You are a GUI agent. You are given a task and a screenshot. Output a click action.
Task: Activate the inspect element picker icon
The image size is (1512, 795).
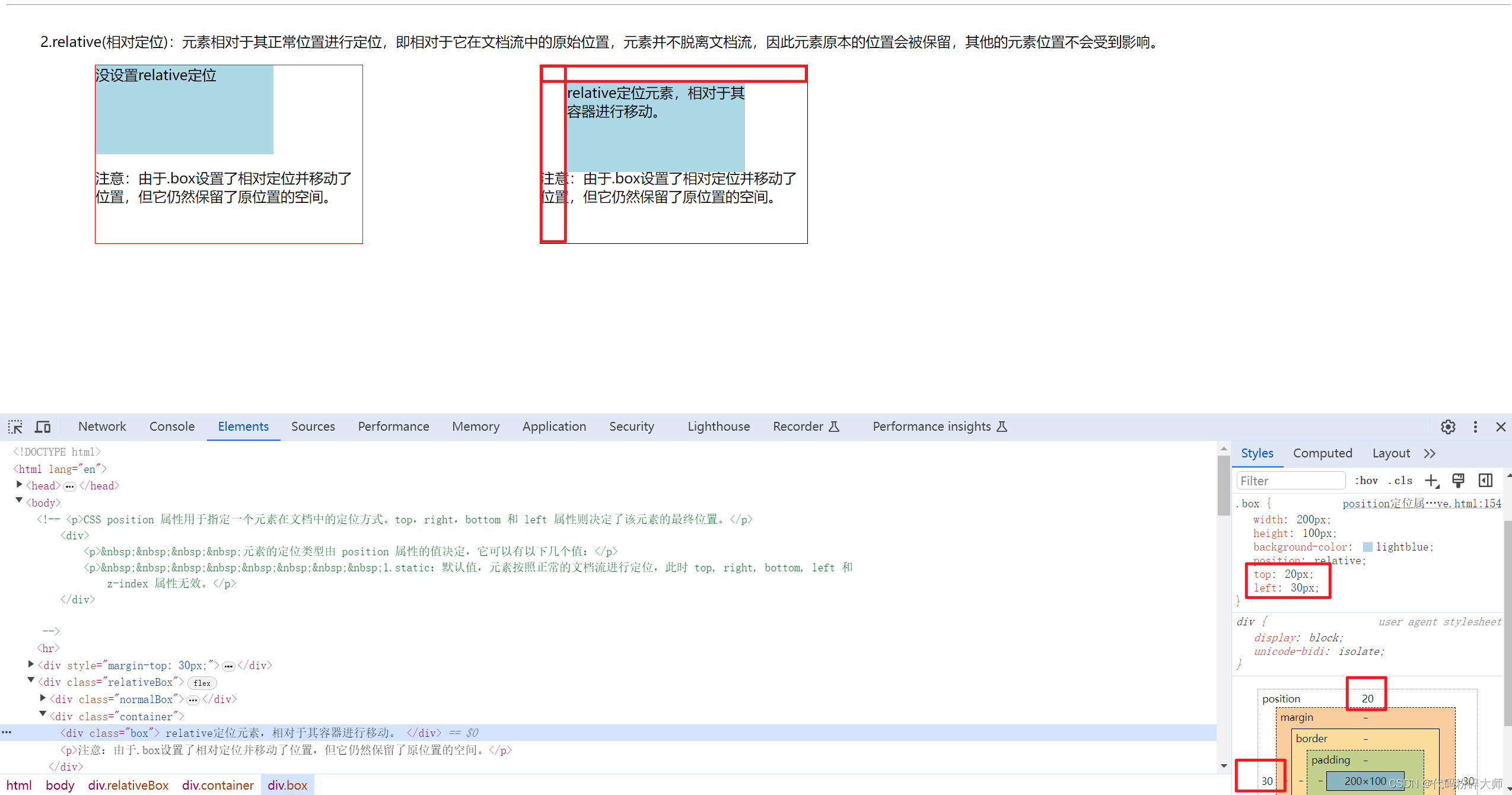[x=15, y=427]
